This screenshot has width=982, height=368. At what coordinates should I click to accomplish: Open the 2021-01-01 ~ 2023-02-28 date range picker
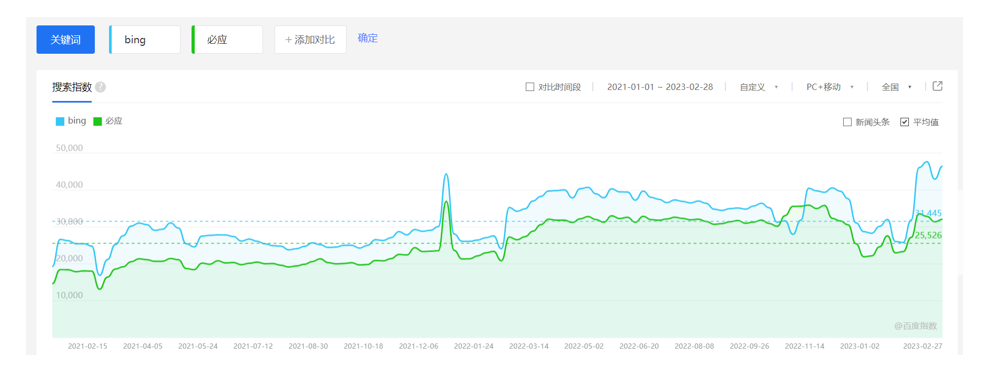(660, 87)
